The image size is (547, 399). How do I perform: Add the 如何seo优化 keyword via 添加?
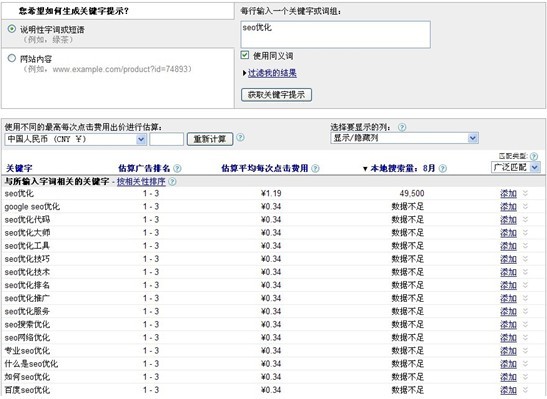click(508, 377)
